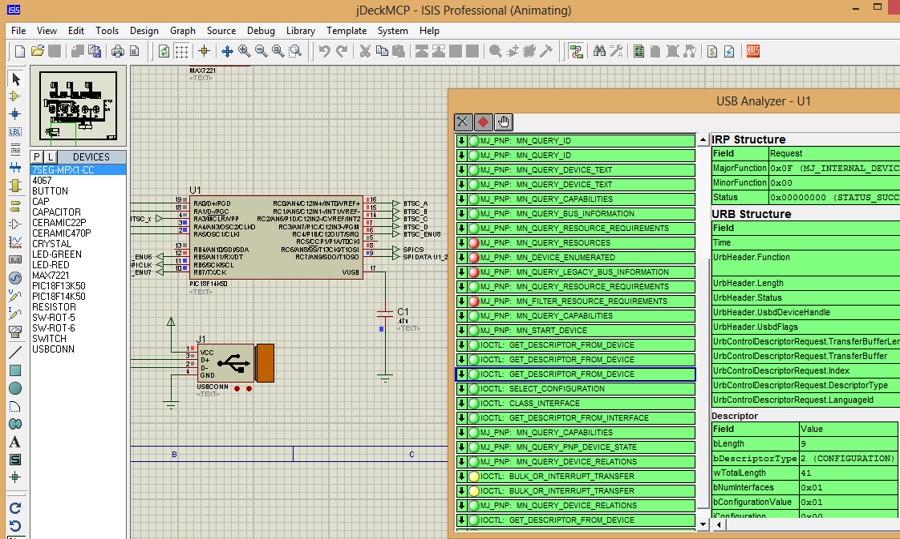The image size is (900, 539).
Task: Expand the CLASS_INTERFACE entry arrow
Action: click(x=462, y=403)
